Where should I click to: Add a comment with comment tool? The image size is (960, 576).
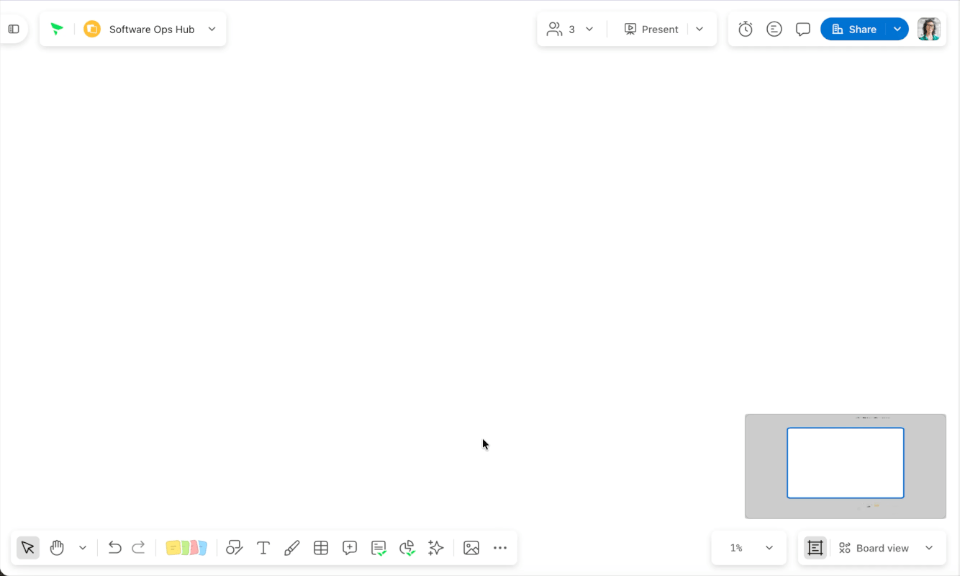350,547
